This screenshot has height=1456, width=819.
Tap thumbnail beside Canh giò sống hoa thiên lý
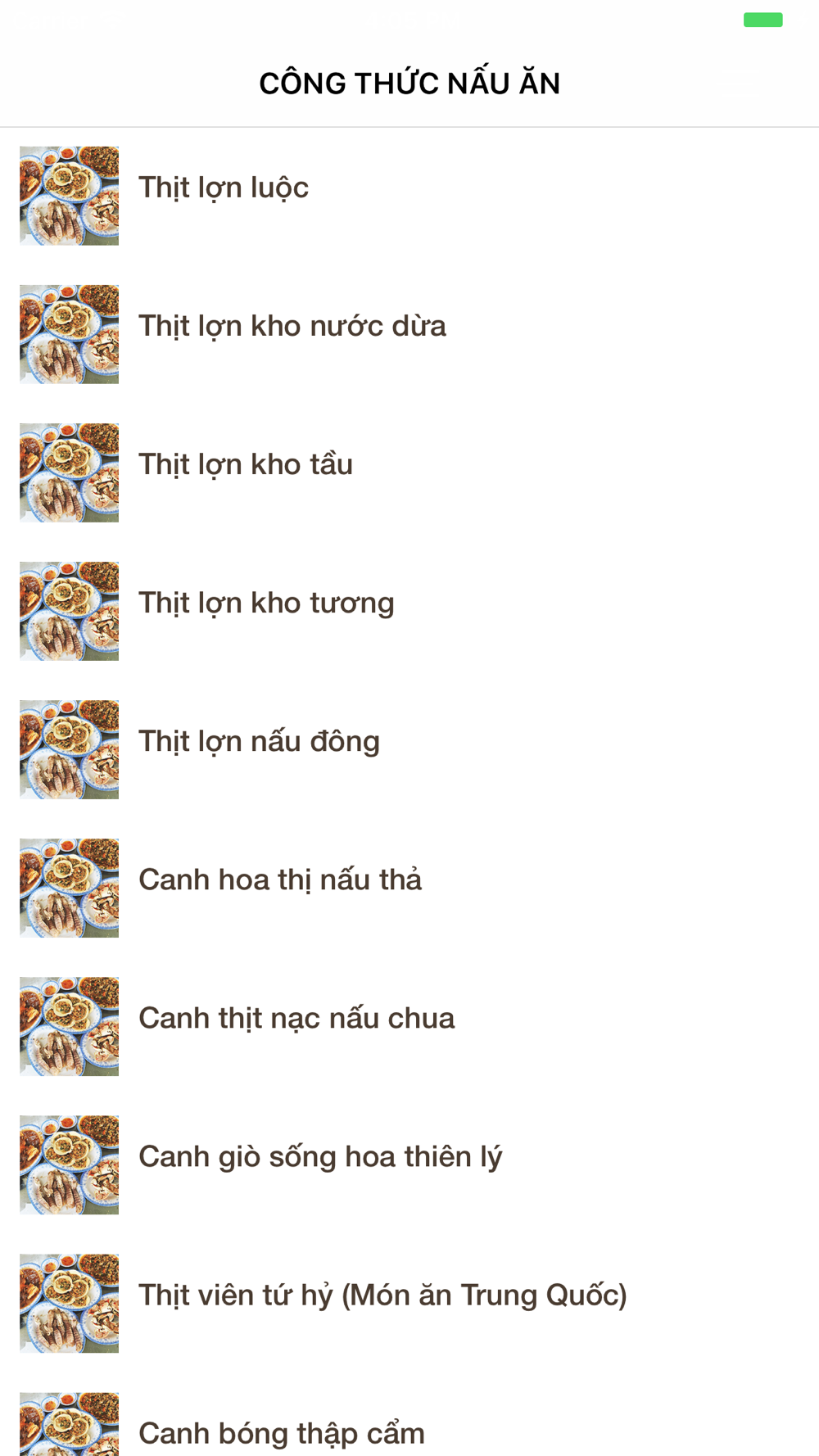pyautogui.click(x=69, y=1164)
